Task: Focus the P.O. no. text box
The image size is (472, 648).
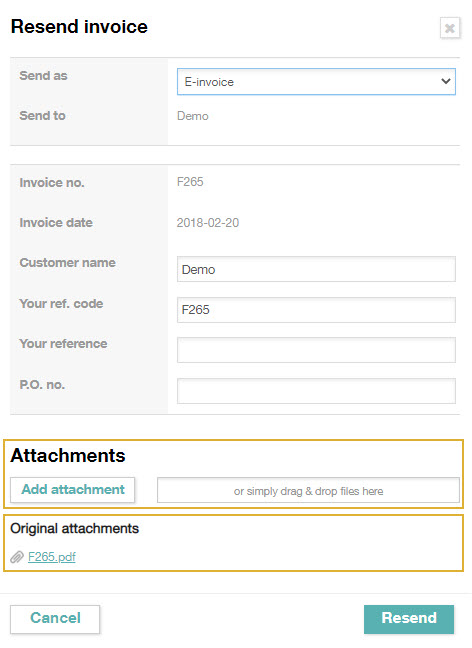Action: point(316,391)
